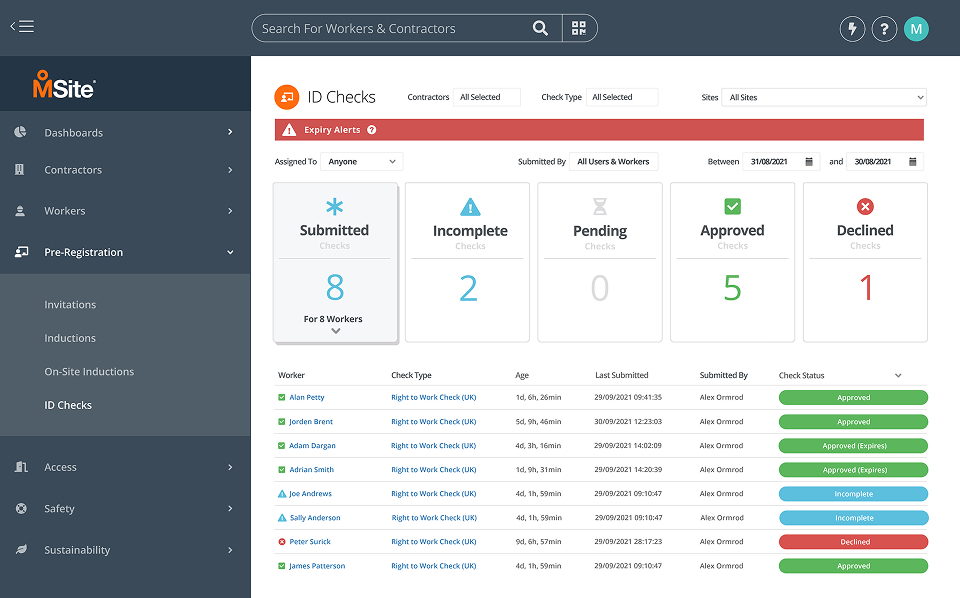
Task: Click the Pre-Registration sidebar icon
Action: (x=21, y=252)
